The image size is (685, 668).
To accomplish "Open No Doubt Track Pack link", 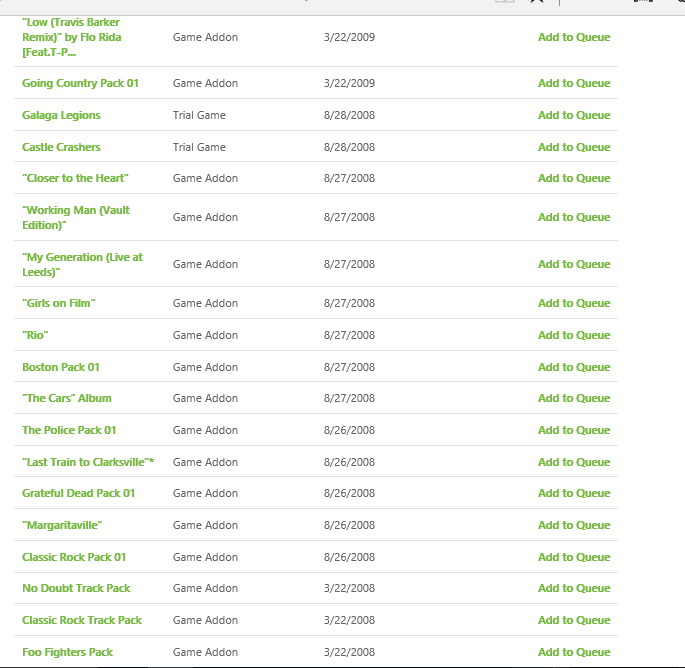I will click(x=76, y=588).
